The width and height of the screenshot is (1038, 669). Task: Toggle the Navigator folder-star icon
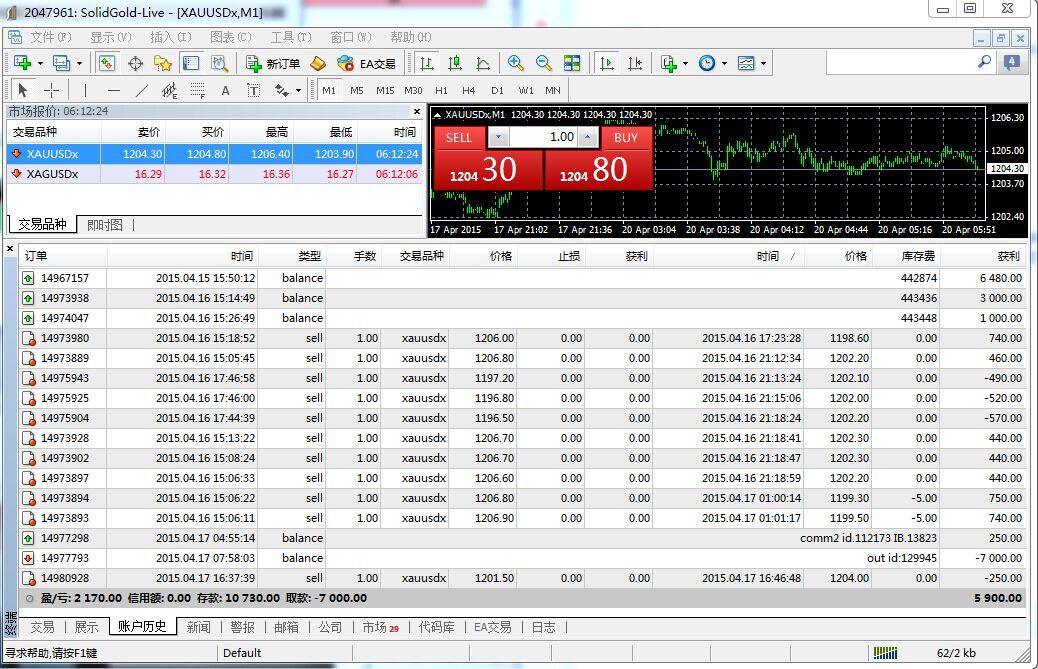point(163,63)
